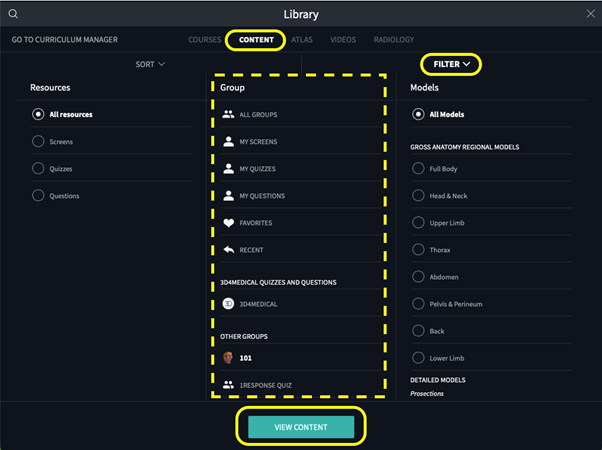Image resolution: width=602 pixels, height=450 pixels.
Task: Select the Screens resource radio button
Action: click(38, 142)
